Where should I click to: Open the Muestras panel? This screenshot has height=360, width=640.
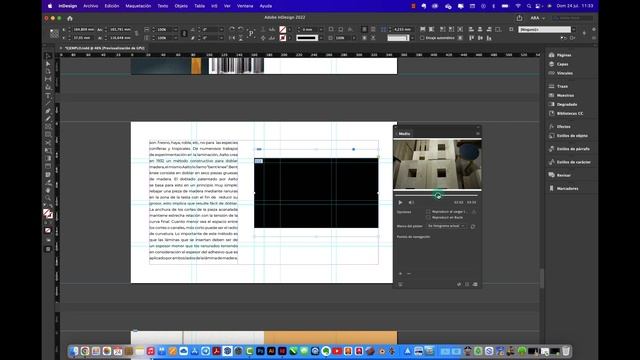(x=565, y=95)
